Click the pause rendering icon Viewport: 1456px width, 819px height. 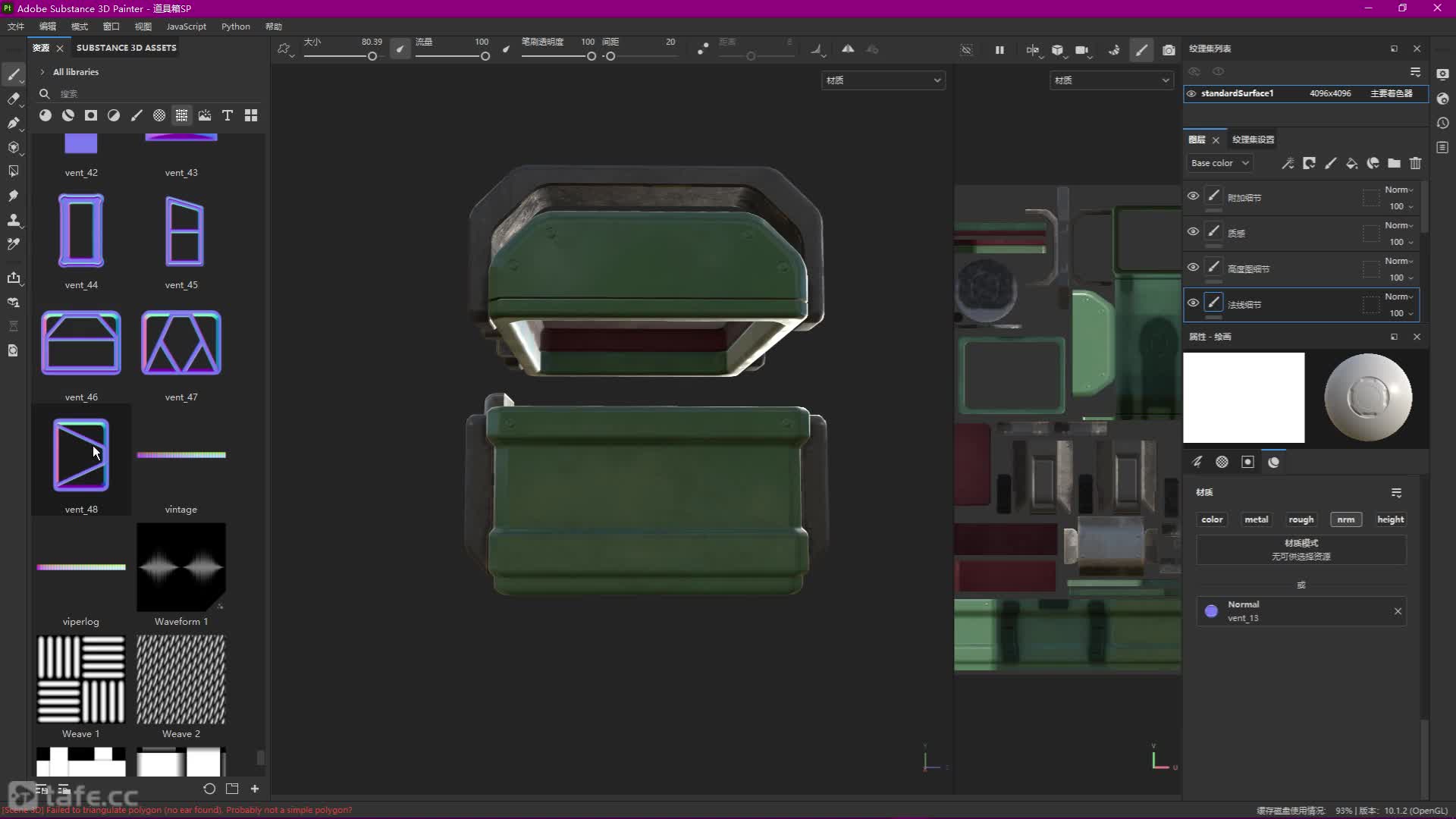click(999, 50)
